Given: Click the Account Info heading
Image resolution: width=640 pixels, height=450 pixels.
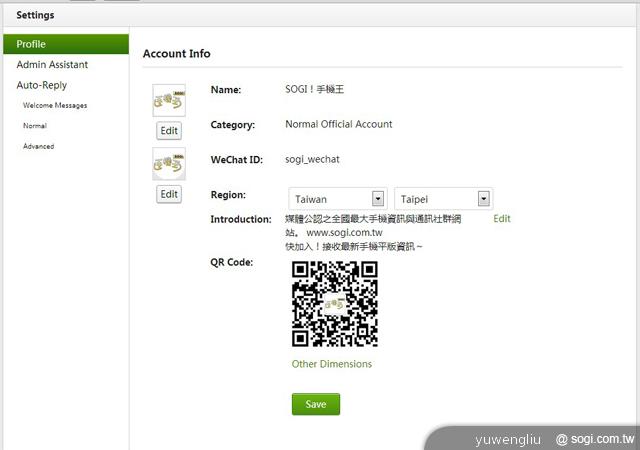Looking at the screenshot, I should point(177,53).
